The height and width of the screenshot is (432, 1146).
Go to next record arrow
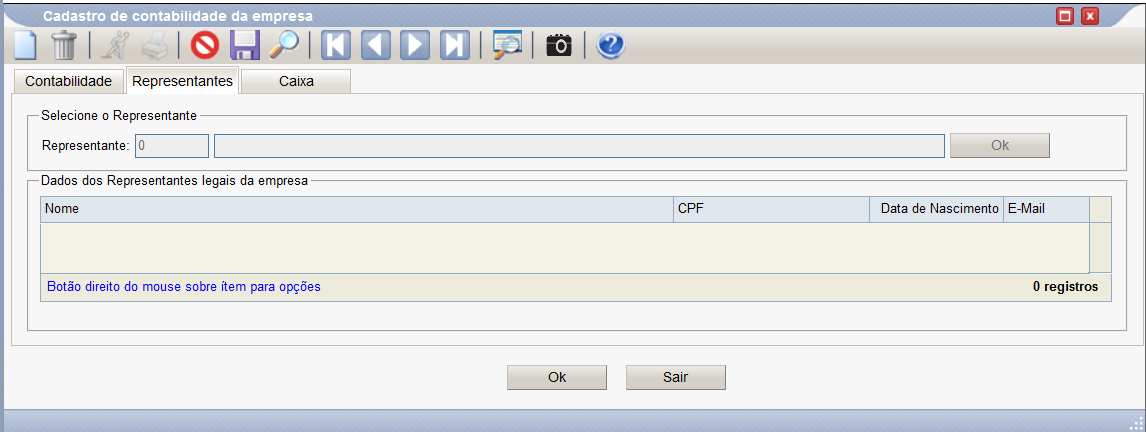415,46
